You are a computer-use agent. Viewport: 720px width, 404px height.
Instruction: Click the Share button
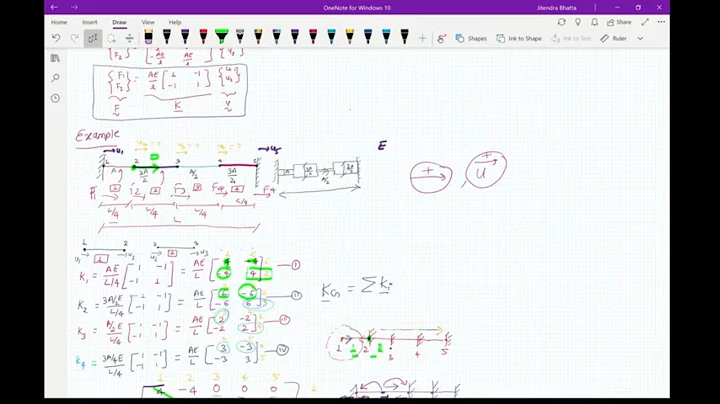619,22
